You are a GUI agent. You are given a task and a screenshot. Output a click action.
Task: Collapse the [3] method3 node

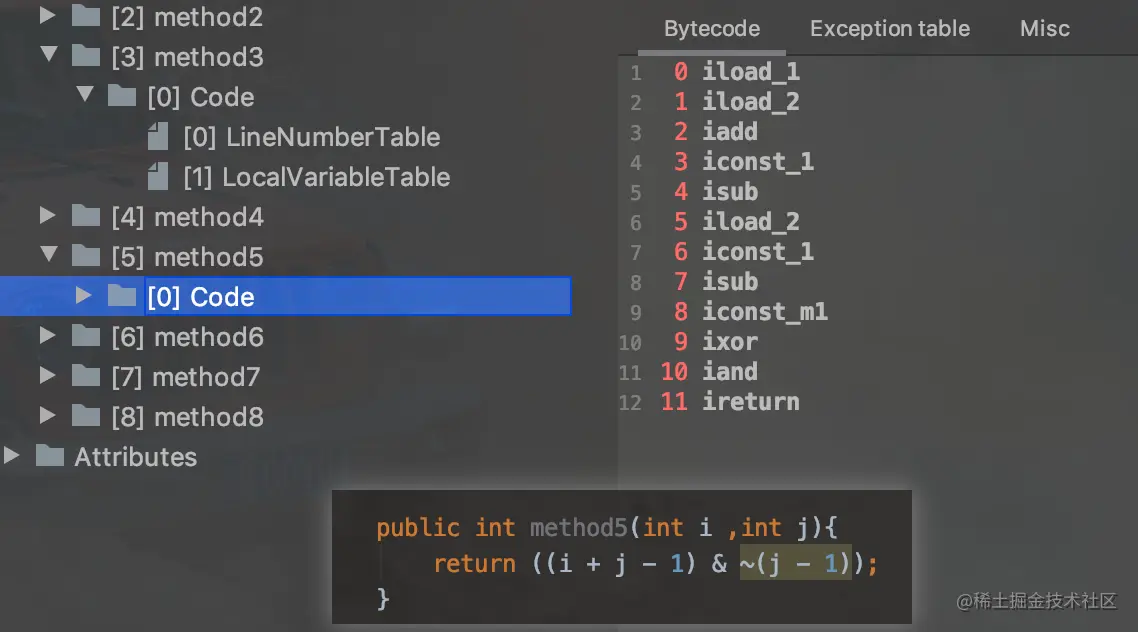pos(49,54)
